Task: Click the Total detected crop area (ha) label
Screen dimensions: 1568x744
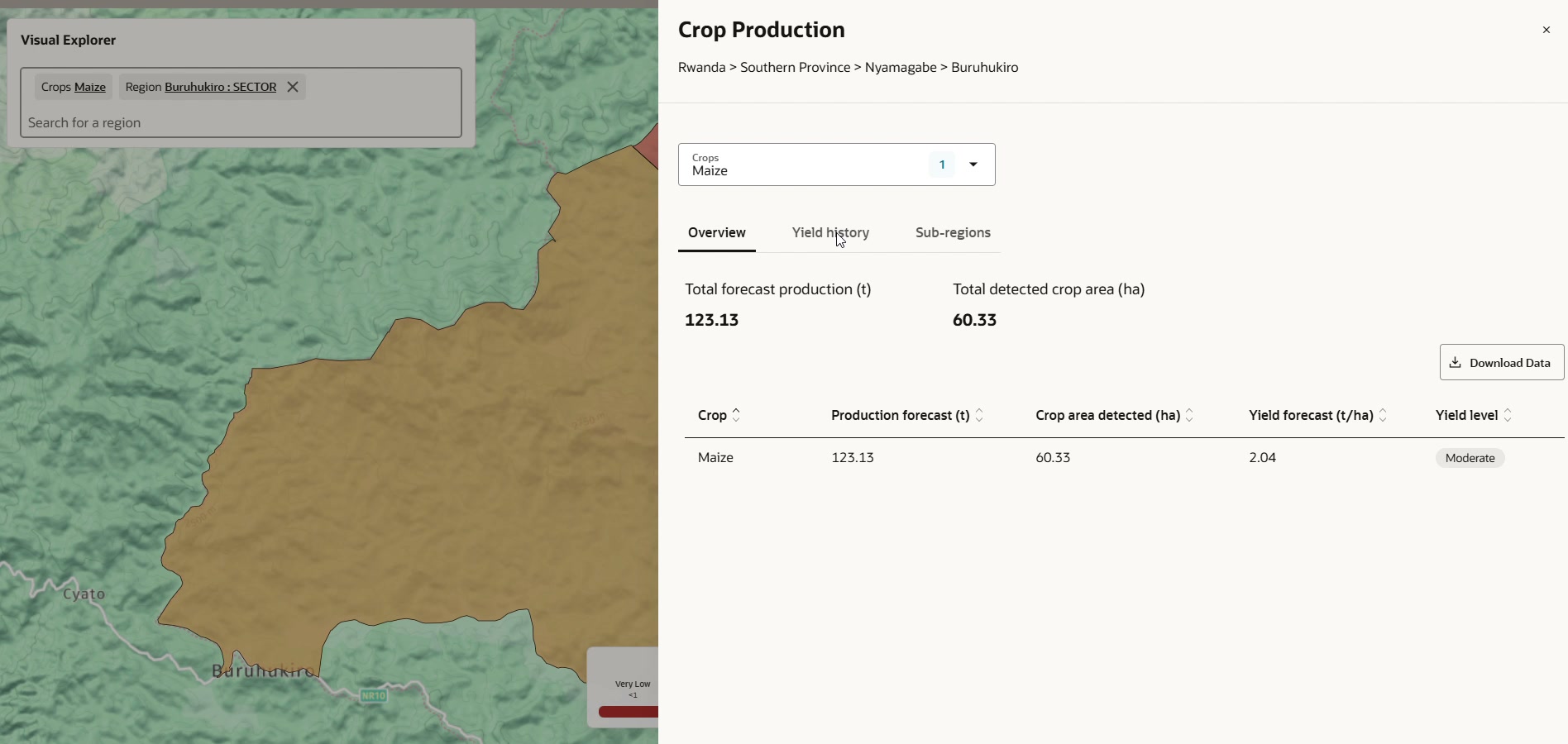Action: (1049, 289)
